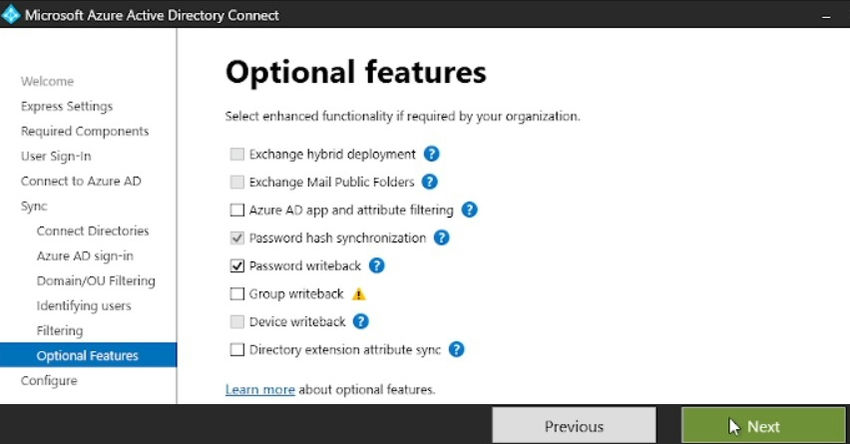
Task: Go to Azure AD sign-in step
Action: click(x=85, y=256)
